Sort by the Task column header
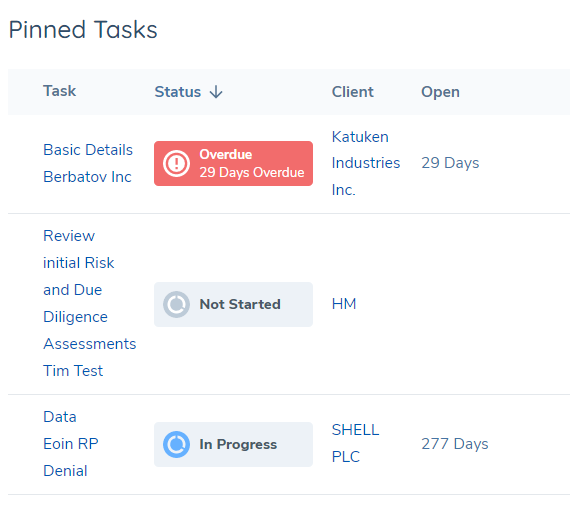This screenshot has height=514, width=588. point(60,91)
